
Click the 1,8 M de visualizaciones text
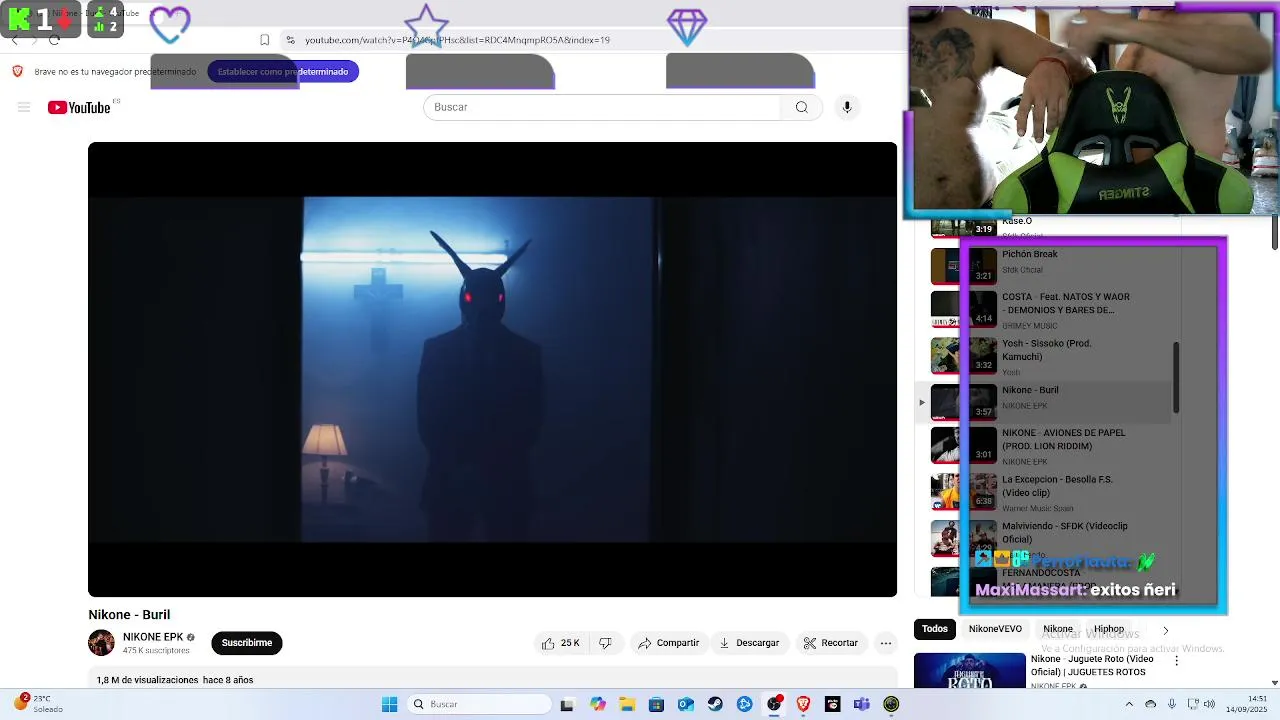pyautogui.click(x=148, y=680)
